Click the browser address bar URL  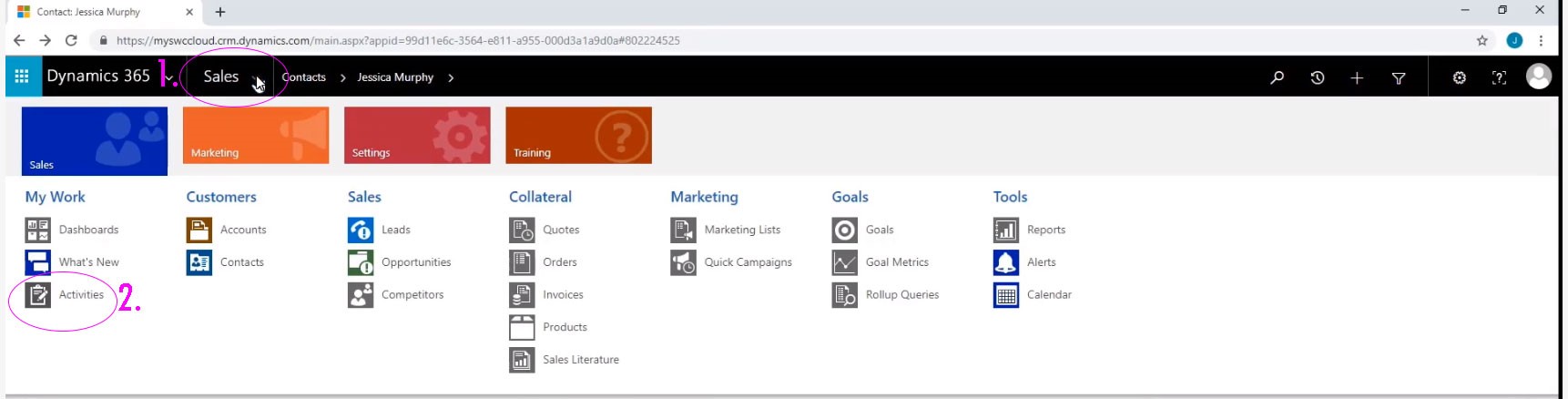point(398,40)
